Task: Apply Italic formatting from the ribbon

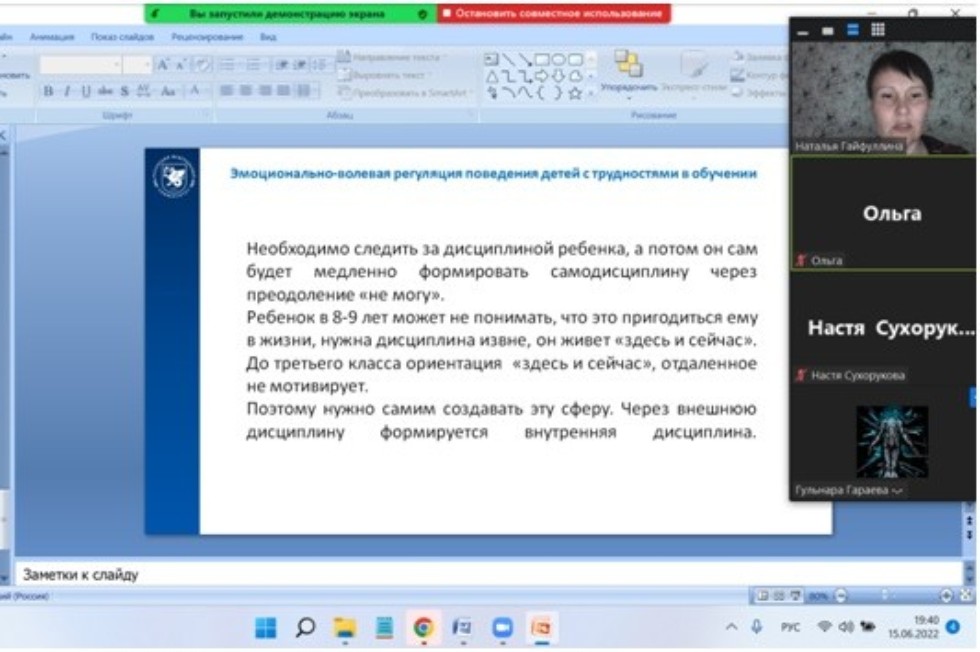Action: pyautogui.click(x=66, y=90)
